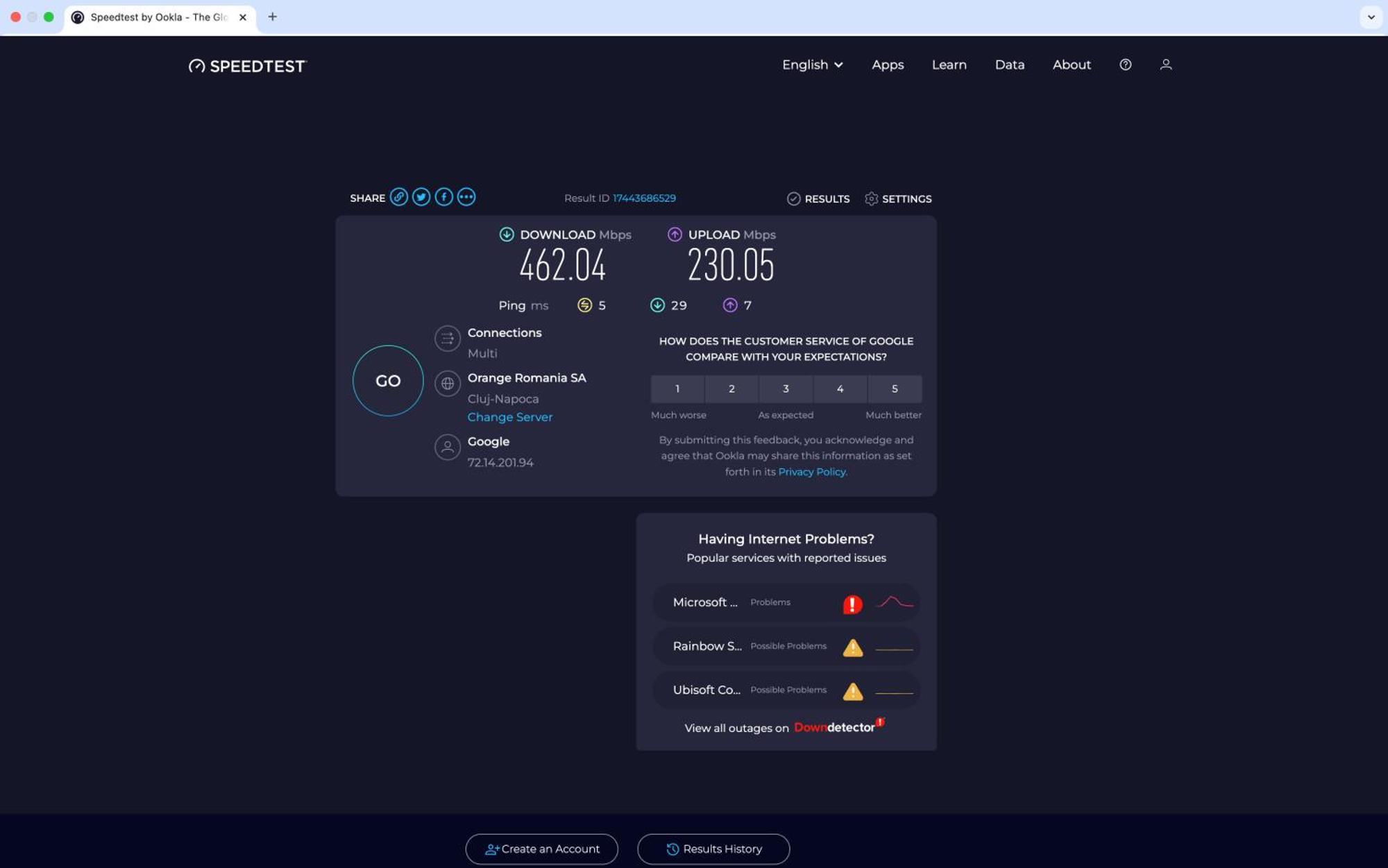This screenshot has height=868, width=1388.
Task: Share result on Facebook icon
Action: pos(444,197)
